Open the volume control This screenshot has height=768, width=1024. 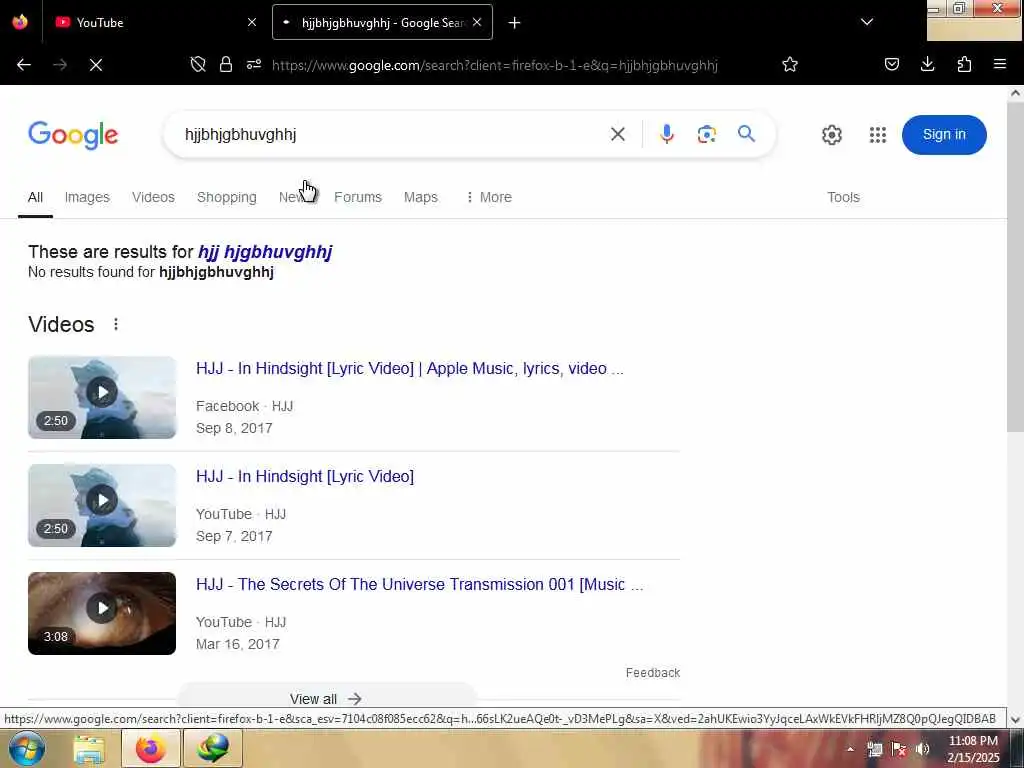pyautogui.click(x=922, y=749)
